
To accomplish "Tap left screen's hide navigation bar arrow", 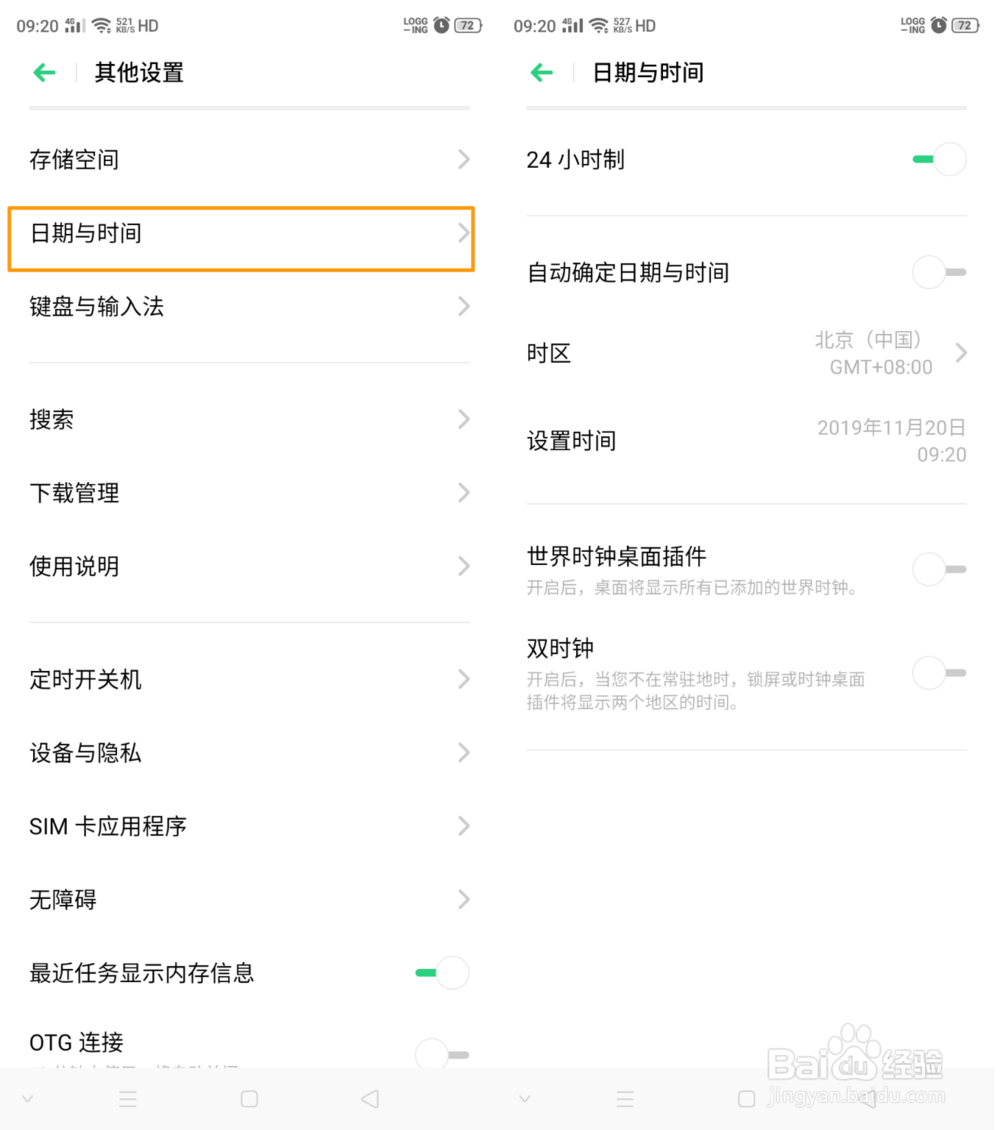I will (x=28, y=1099).
